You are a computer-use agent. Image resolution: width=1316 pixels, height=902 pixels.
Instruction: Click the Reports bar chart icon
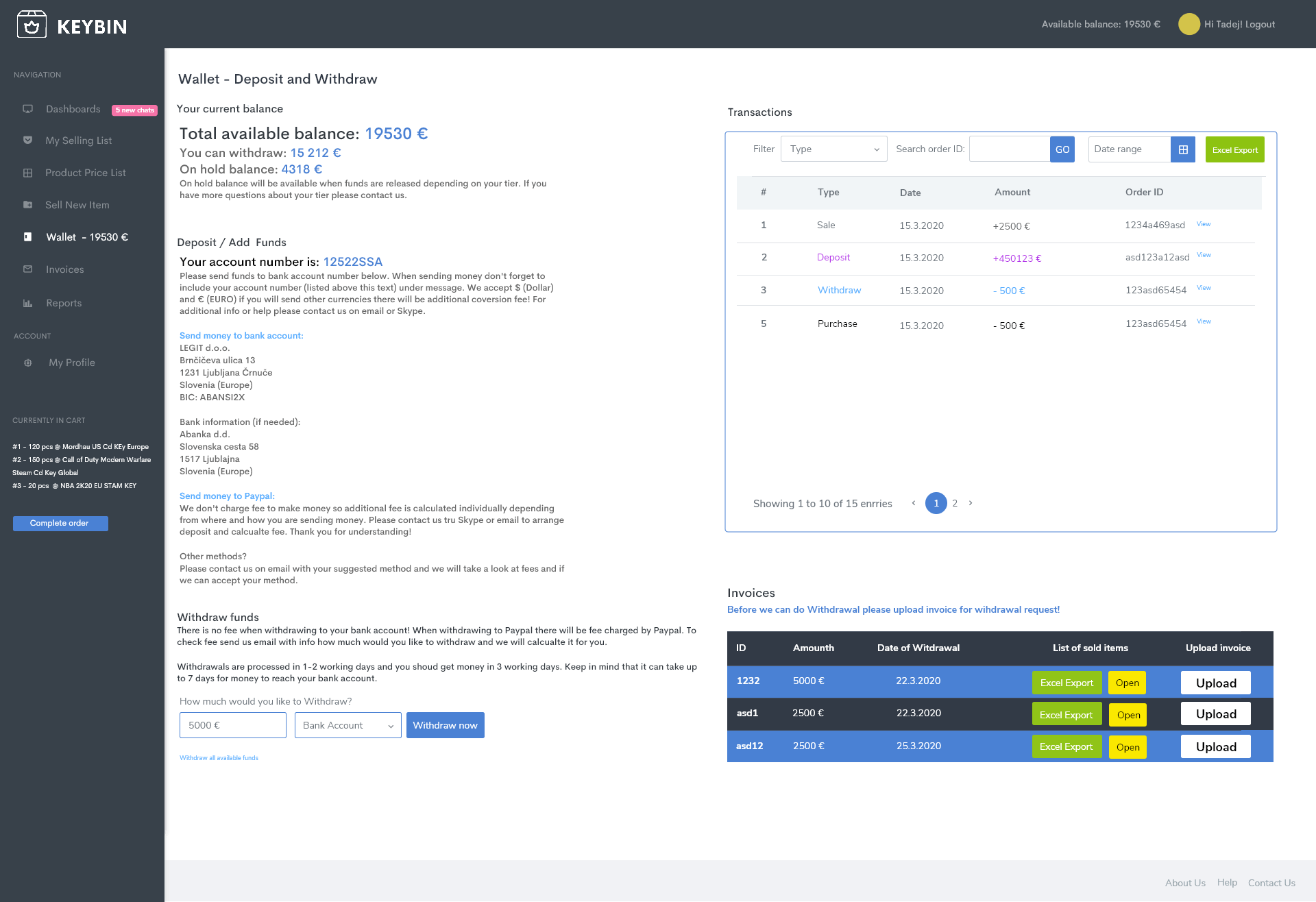tap(28, 303)
